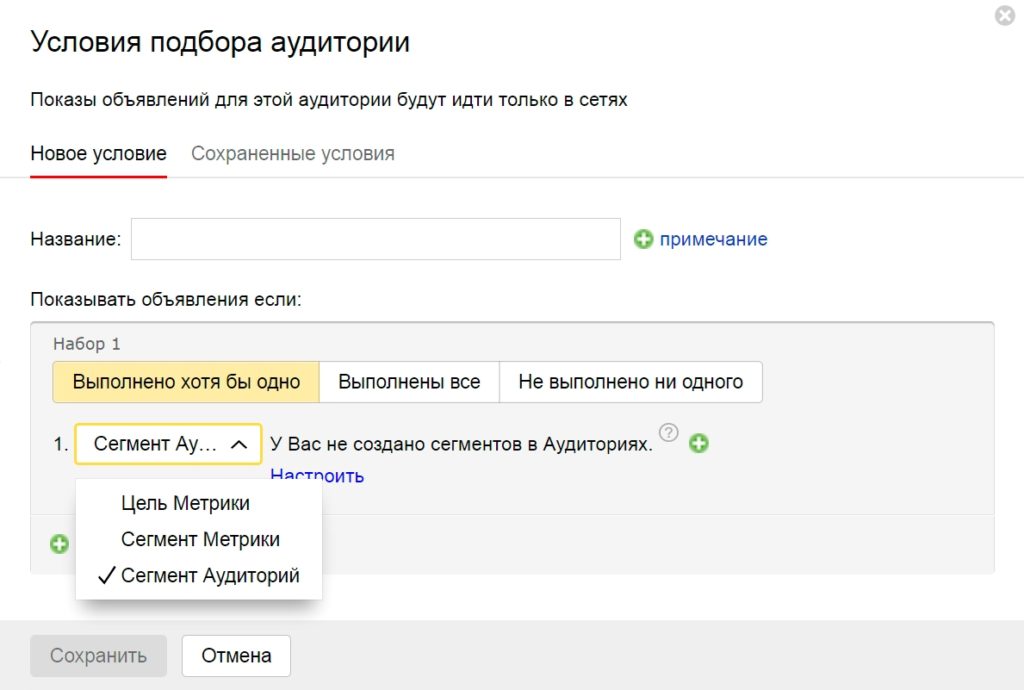Pick 'Цель Метрики' from the list
This screenshot has height=690, width=1024.
[x=185, y=503]
